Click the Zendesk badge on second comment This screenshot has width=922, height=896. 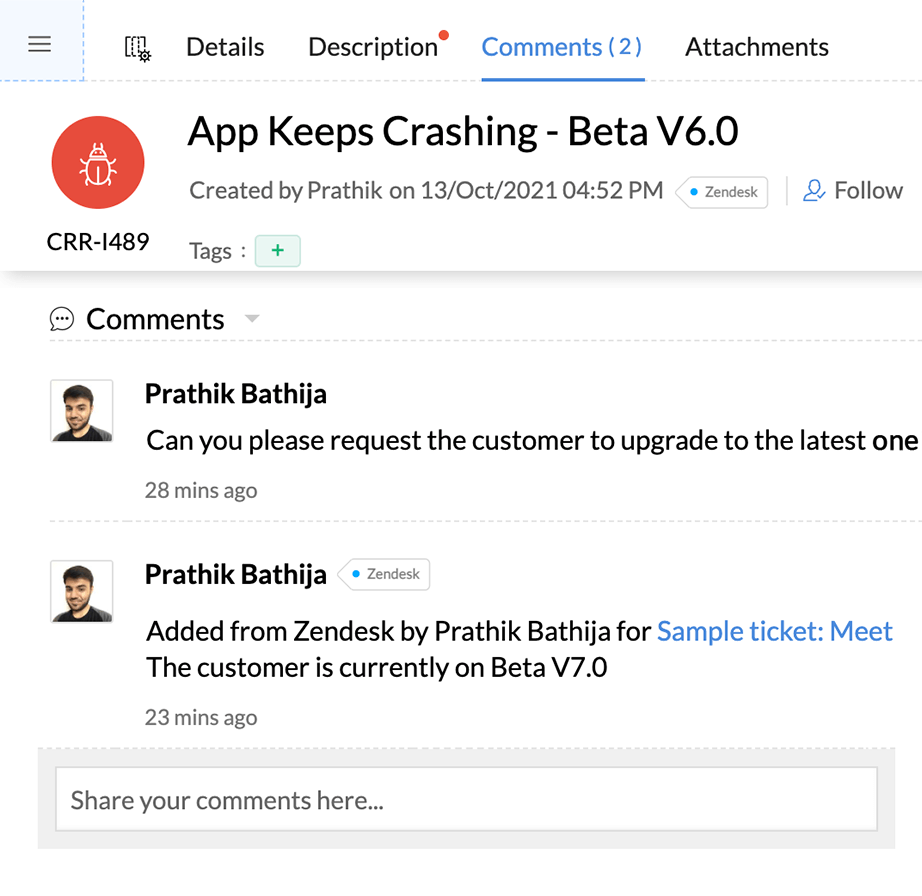384,574
